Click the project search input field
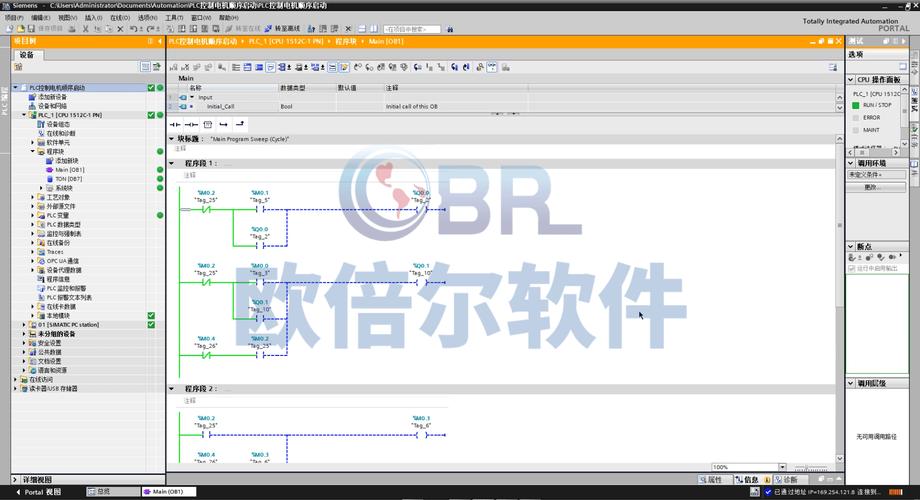The width and height of the screenshot is (920, 500). point(412,29)
